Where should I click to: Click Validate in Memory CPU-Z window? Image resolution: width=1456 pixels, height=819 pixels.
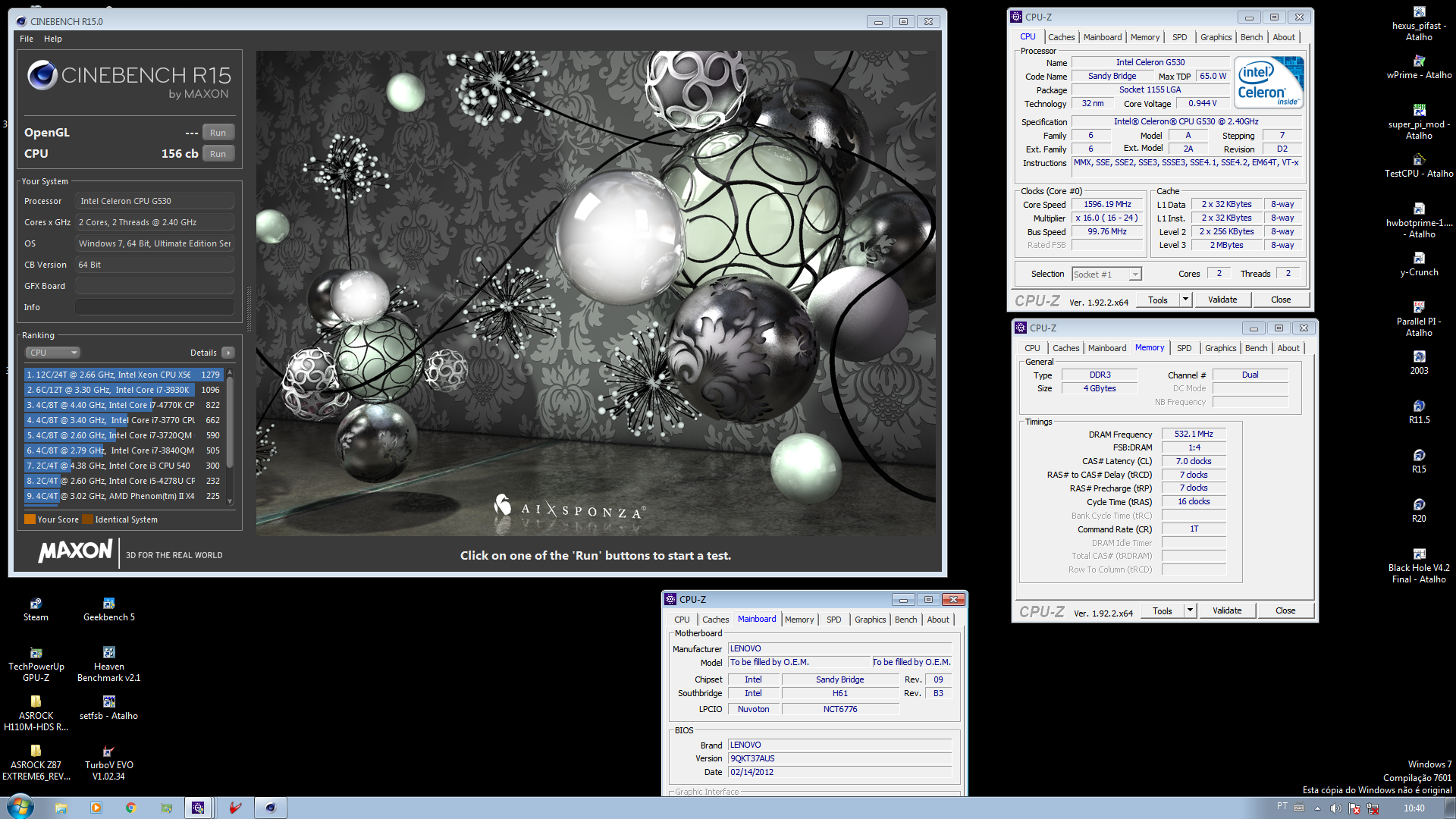pyautogui.click(x=1227, y=611)
